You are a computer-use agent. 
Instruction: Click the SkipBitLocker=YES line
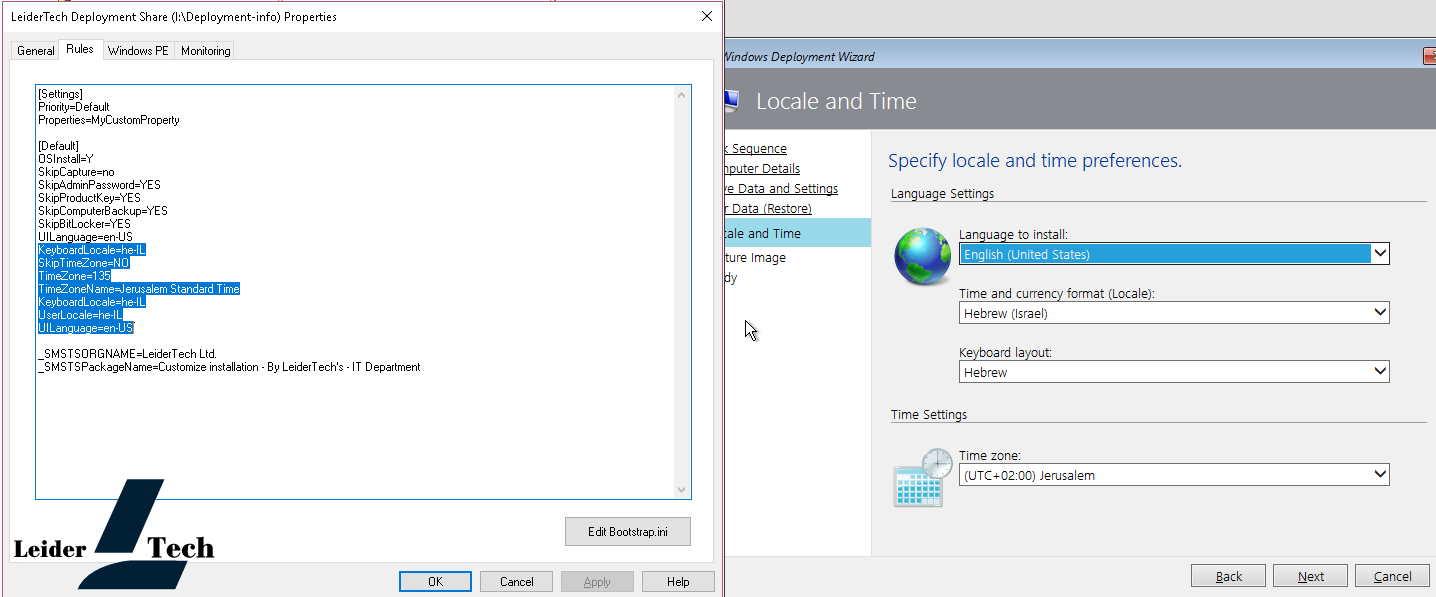(84, 224)
